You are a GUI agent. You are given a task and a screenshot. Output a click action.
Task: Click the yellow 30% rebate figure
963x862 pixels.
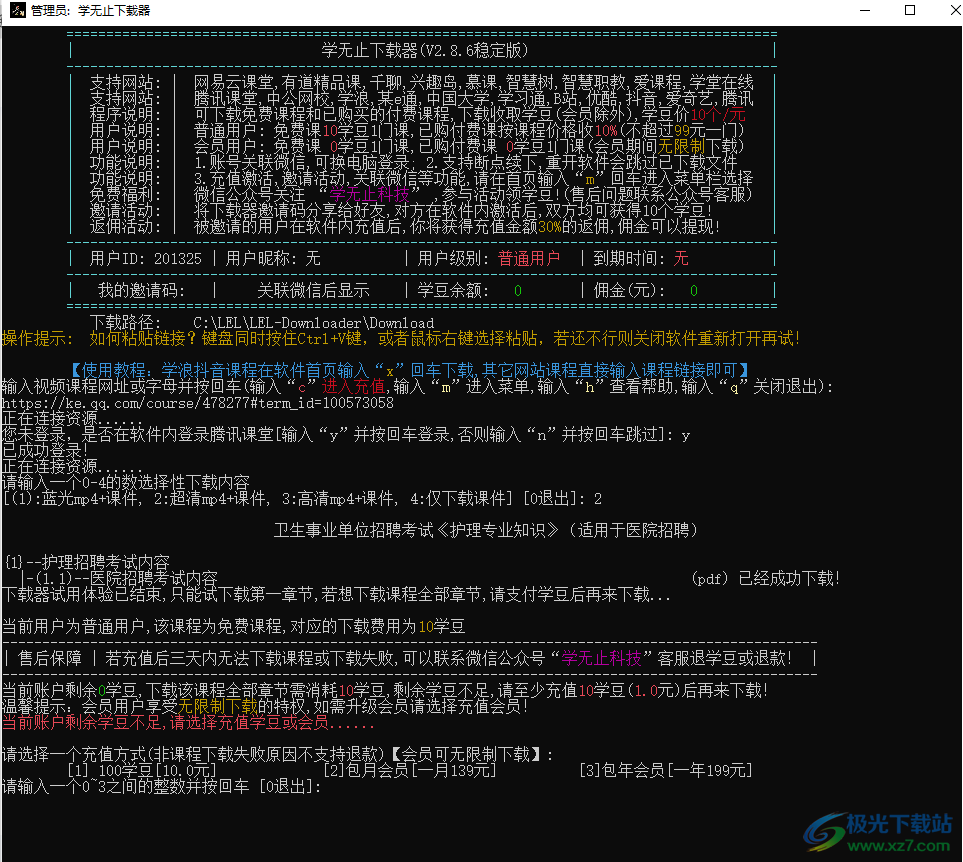(x=550, y=227)
